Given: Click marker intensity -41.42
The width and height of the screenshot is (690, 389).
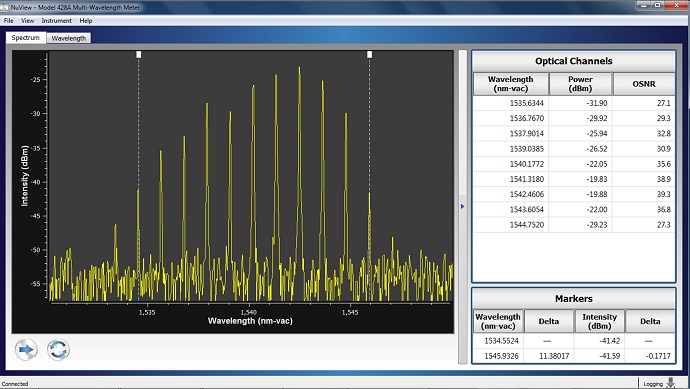Looking at the screenshot, I should (609, 341).
